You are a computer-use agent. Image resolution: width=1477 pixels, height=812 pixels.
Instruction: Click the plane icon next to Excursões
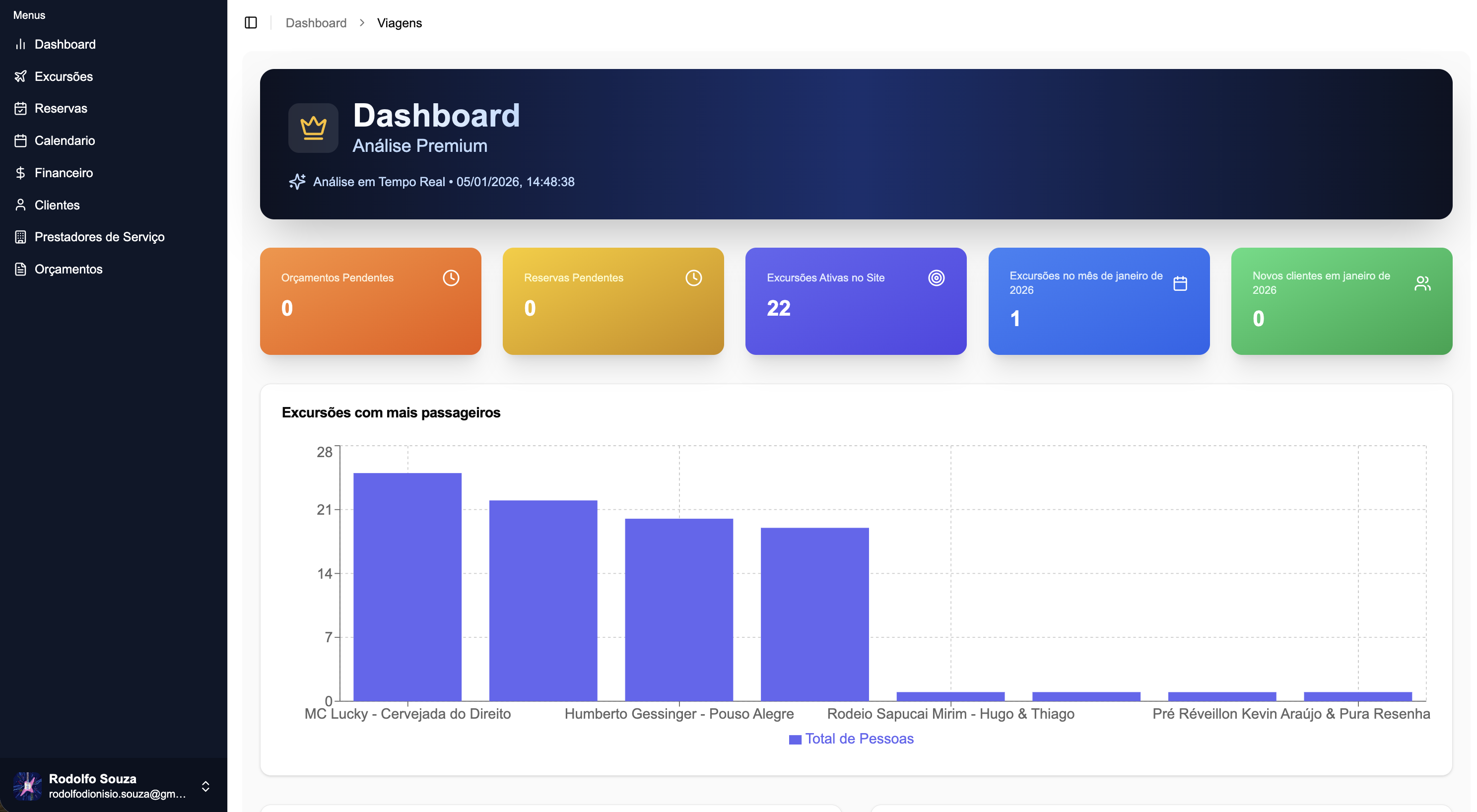(x=21, y=76)
